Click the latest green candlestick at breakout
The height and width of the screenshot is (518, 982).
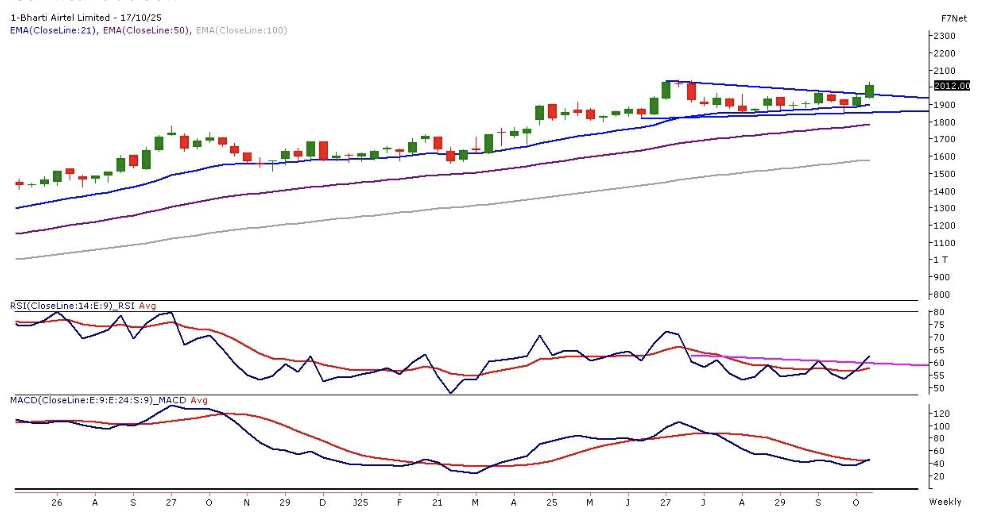tap(869, 91)
